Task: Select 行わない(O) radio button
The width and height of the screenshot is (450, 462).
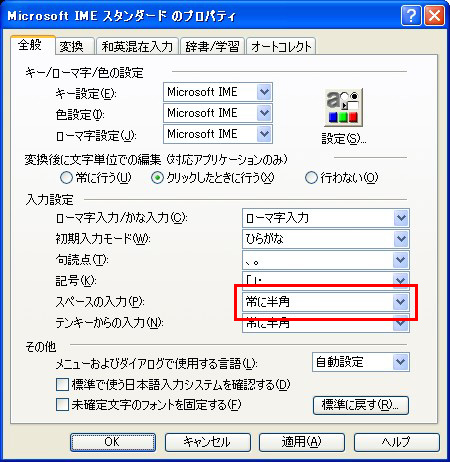Action: [x=311, y=178]
